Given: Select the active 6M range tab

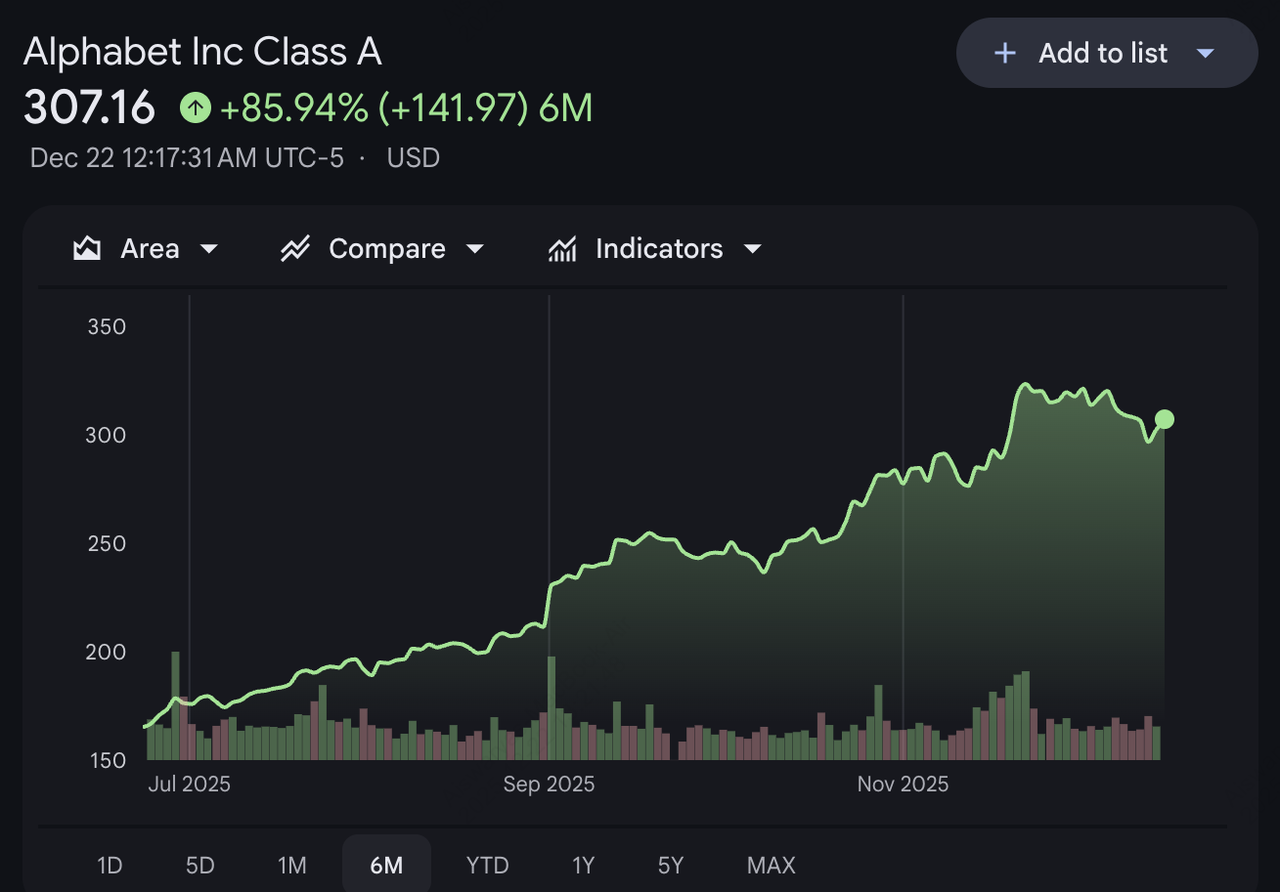Looking at the screenshot, I should pos(386,865).
